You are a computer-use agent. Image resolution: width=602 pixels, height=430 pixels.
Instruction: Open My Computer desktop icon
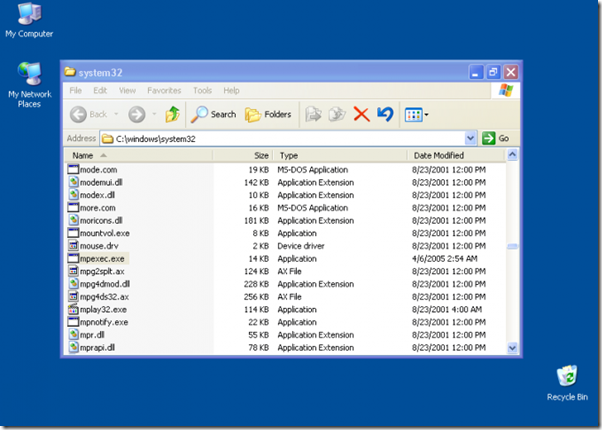[x=29, y=20]
